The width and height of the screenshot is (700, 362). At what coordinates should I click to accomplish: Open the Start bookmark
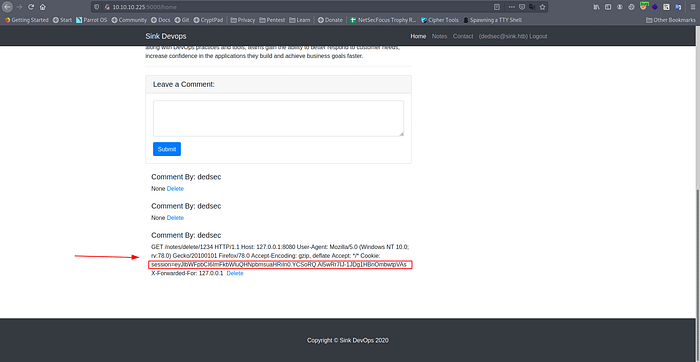click(x=62, y=20)
